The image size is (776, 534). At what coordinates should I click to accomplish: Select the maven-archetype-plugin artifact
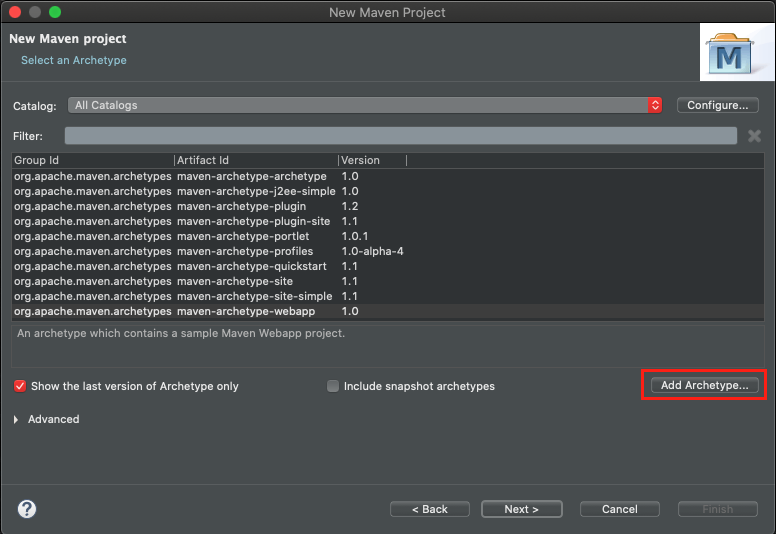(242, 206)
